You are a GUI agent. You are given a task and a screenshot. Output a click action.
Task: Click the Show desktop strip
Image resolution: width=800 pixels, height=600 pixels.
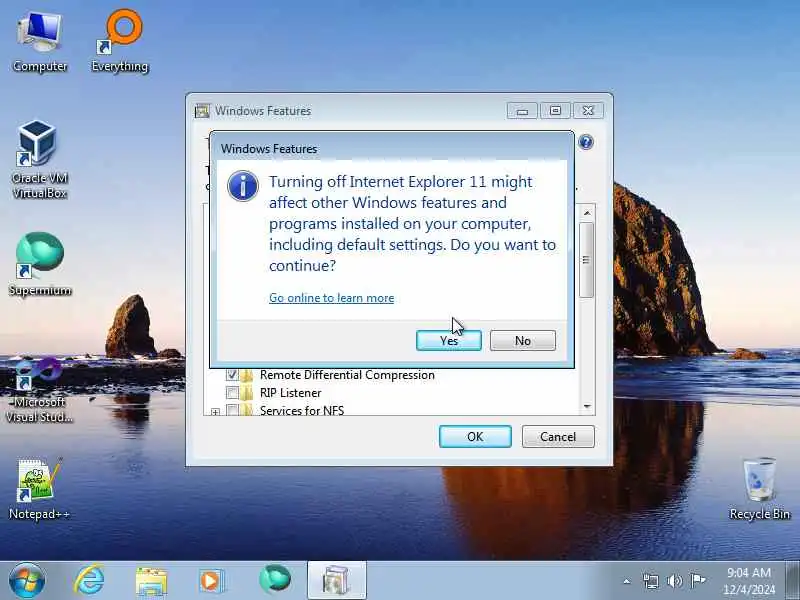pyautogui.click(x=793, y=581)
